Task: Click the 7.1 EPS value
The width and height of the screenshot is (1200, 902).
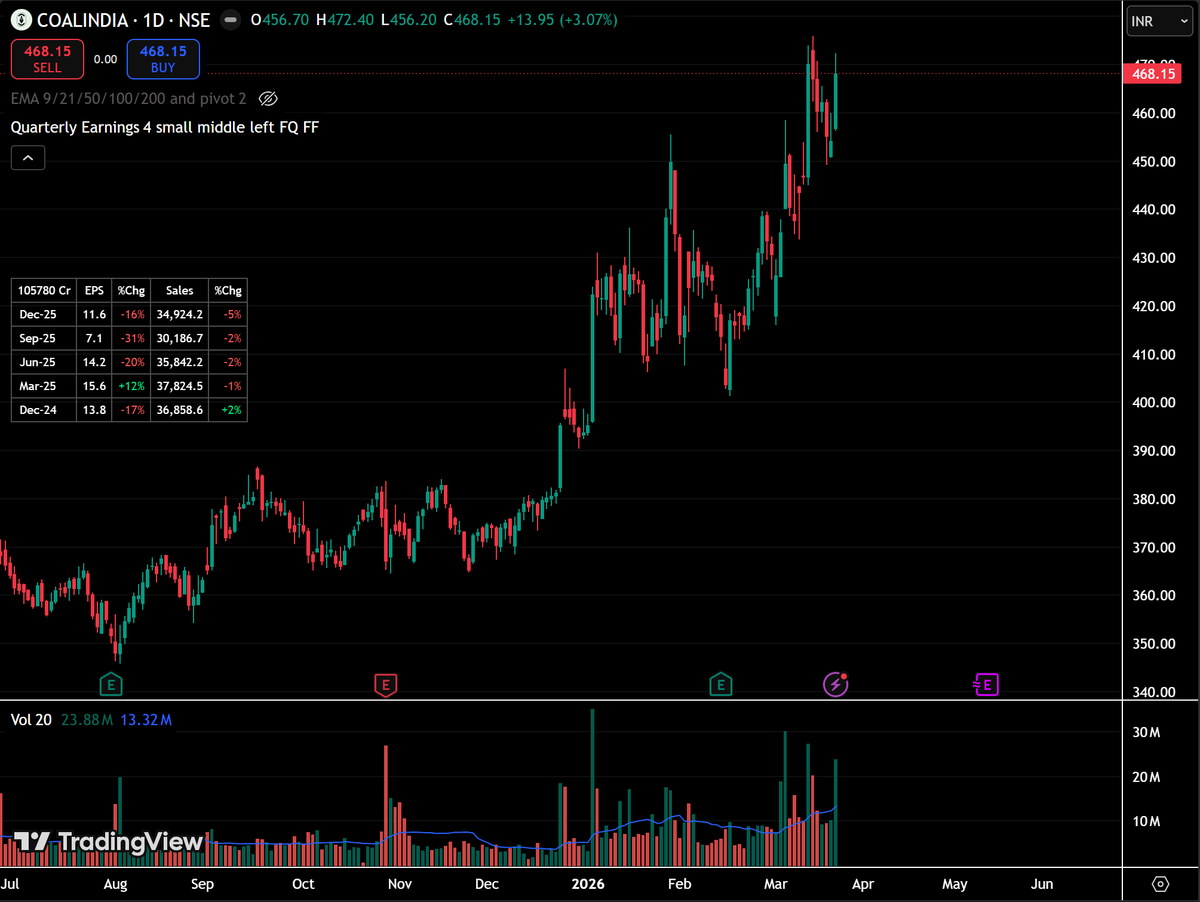Action: click(94, 337)
